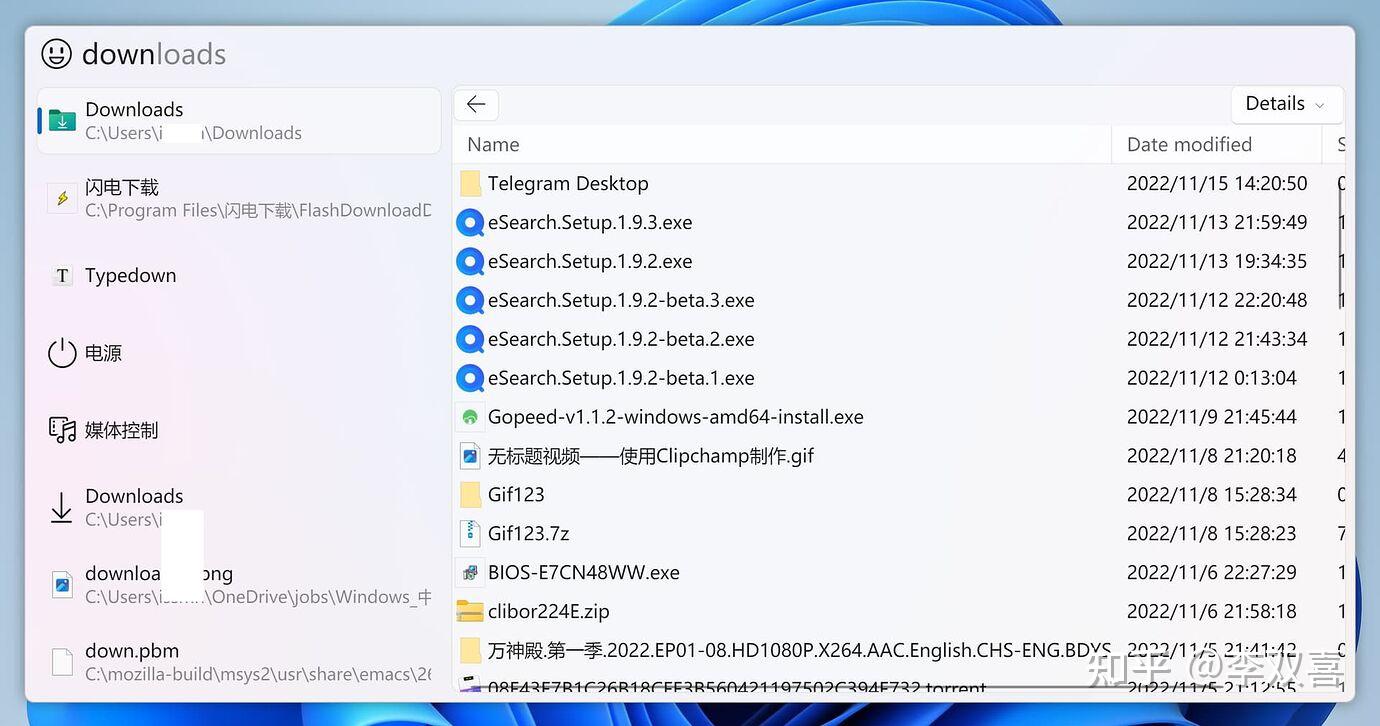Click the green Downloads folder icon in sidebar
1380x726 pixels.
click(x=61, y=120)
